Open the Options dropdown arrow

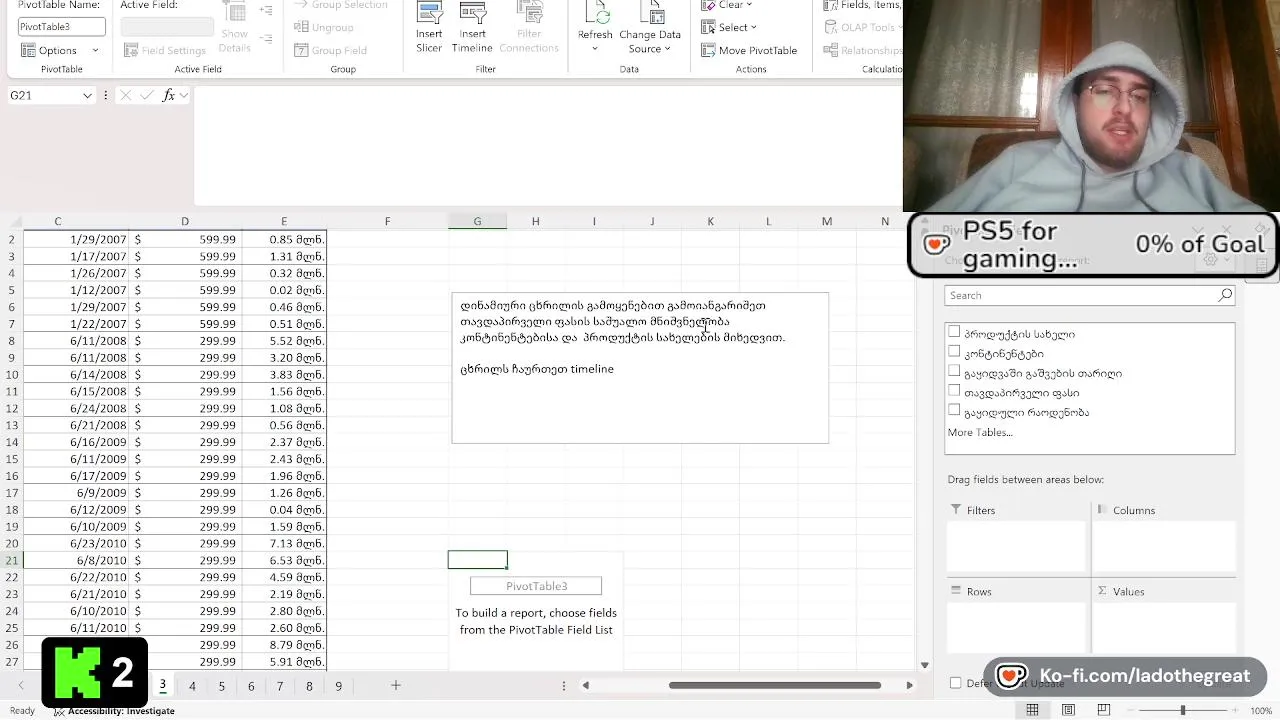[x=95, y=50]
